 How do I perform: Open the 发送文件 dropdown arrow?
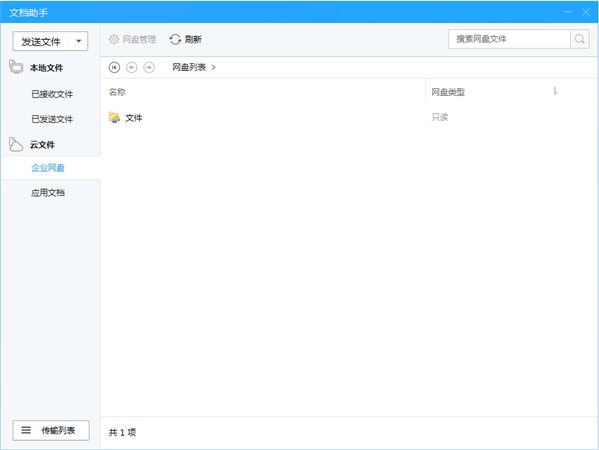click(x=79, y=41)
